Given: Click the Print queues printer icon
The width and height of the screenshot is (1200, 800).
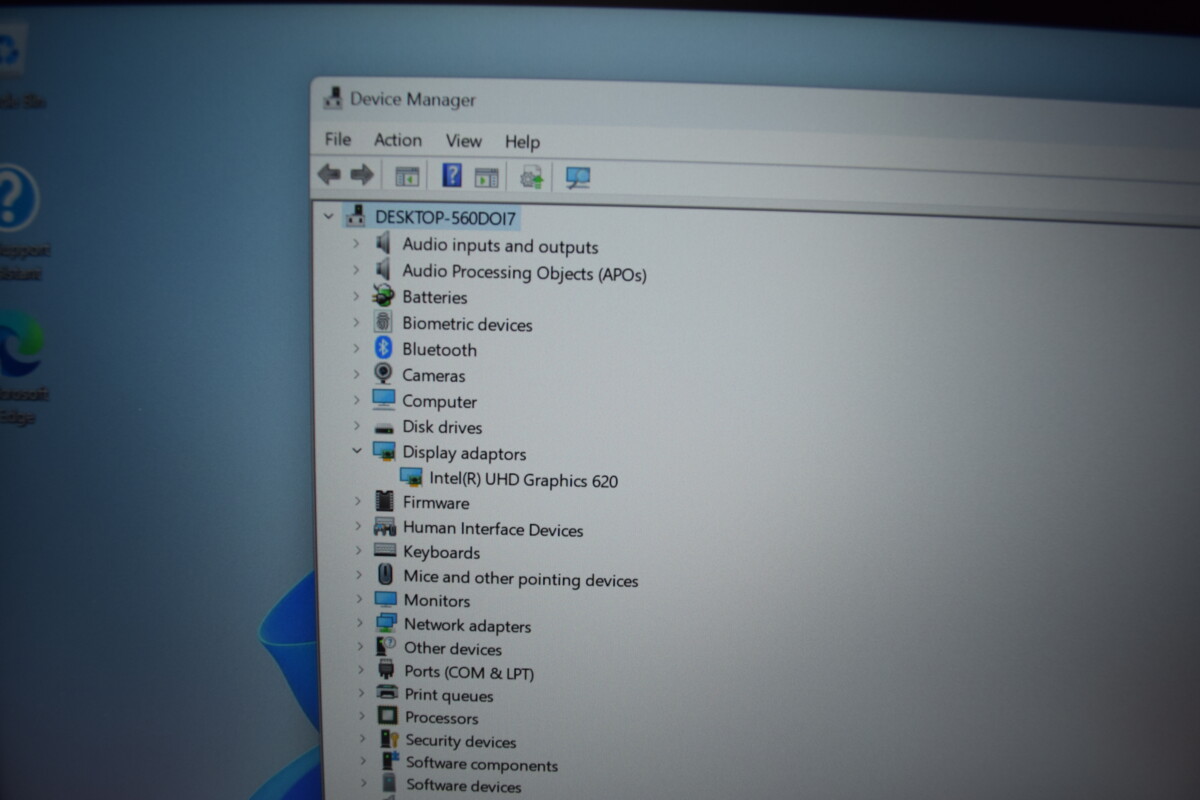Looking at the screenshot, I should [387, 693].
